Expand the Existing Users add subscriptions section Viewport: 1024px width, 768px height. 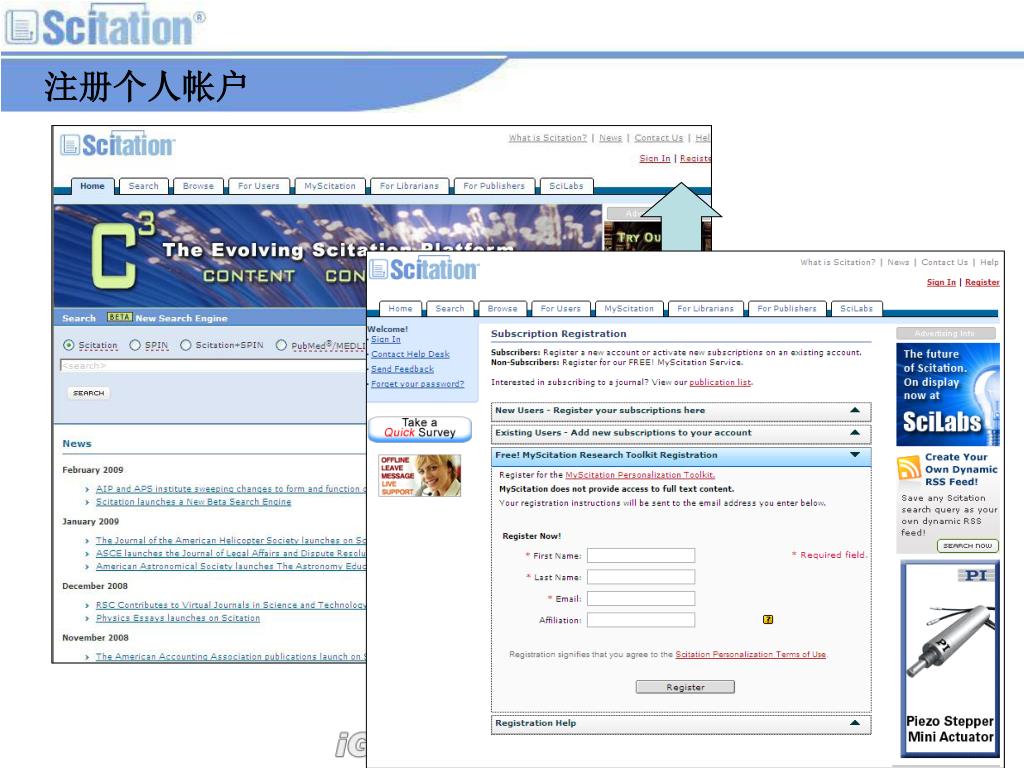pyautogui.click(x=680, y=433)
